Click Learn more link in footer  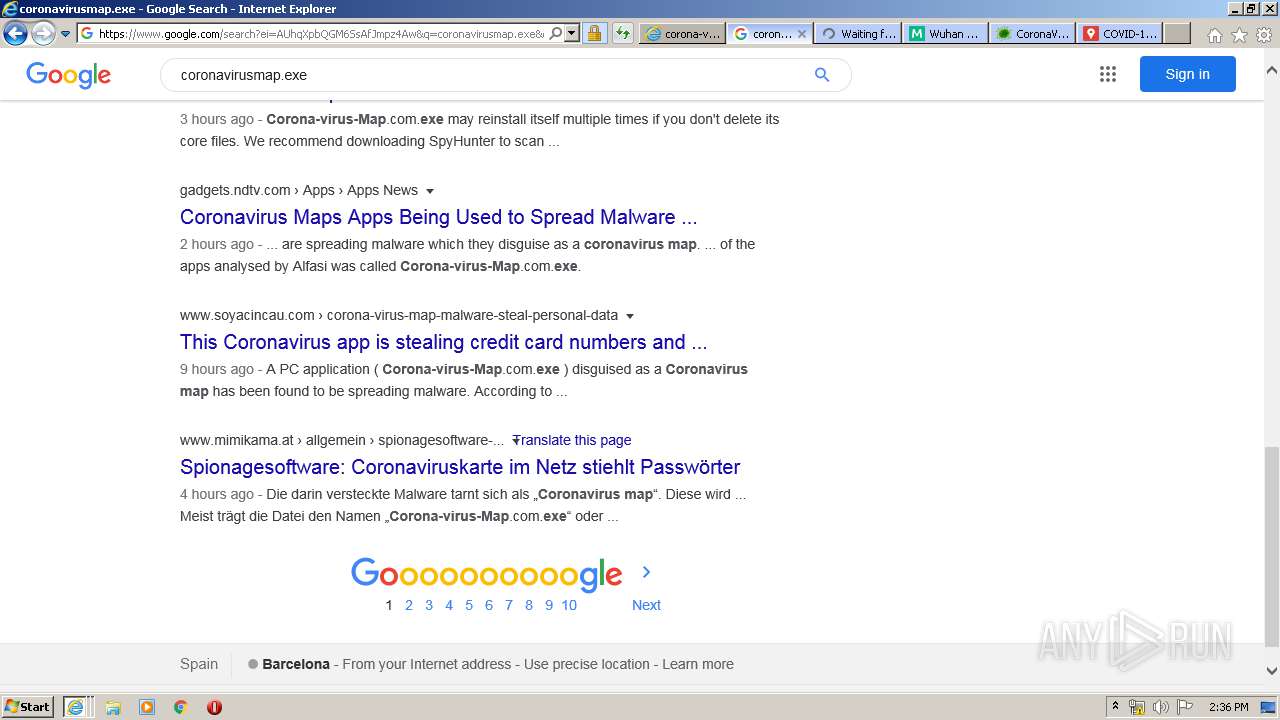698,664
